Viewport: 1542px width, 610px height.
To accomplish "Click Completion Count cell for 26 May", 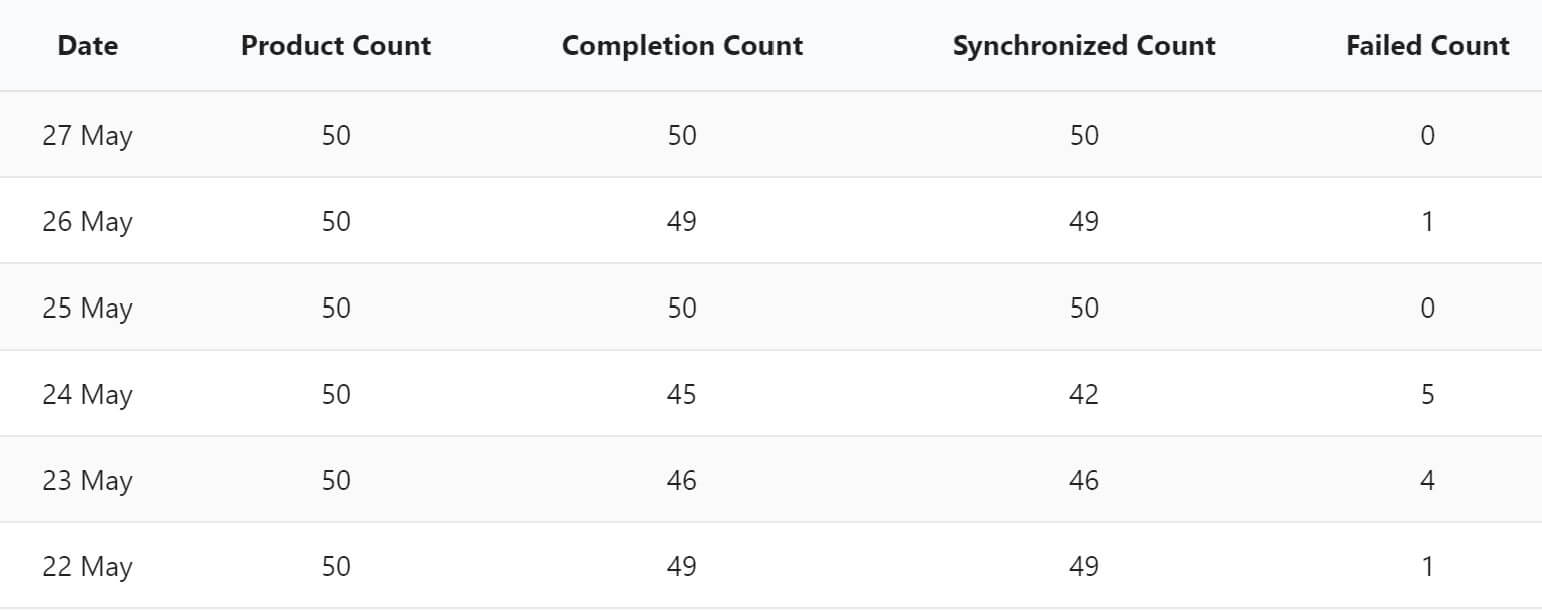I will coord(682,221).
